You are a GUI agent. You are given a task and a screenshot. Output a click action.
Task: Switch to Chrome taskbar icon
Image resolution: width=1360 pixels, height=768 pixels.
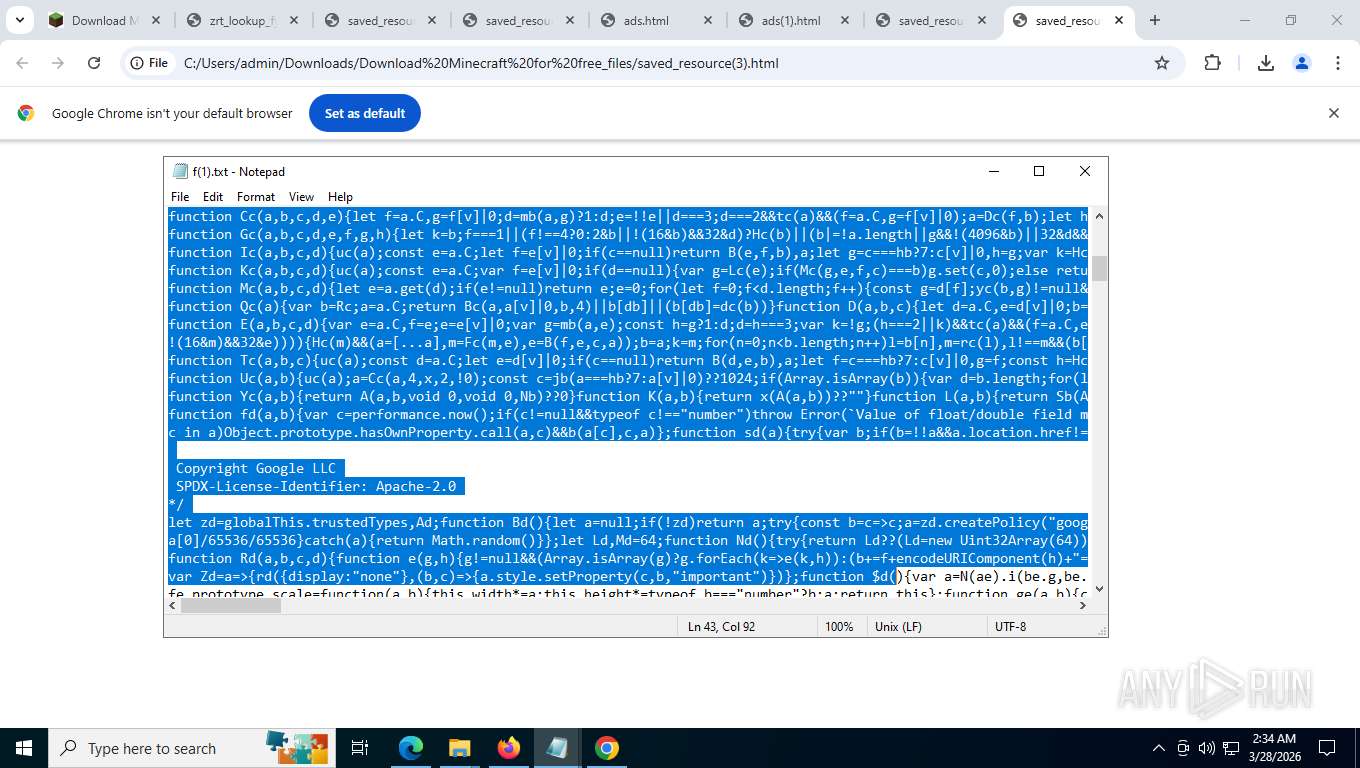pos(606,748)
